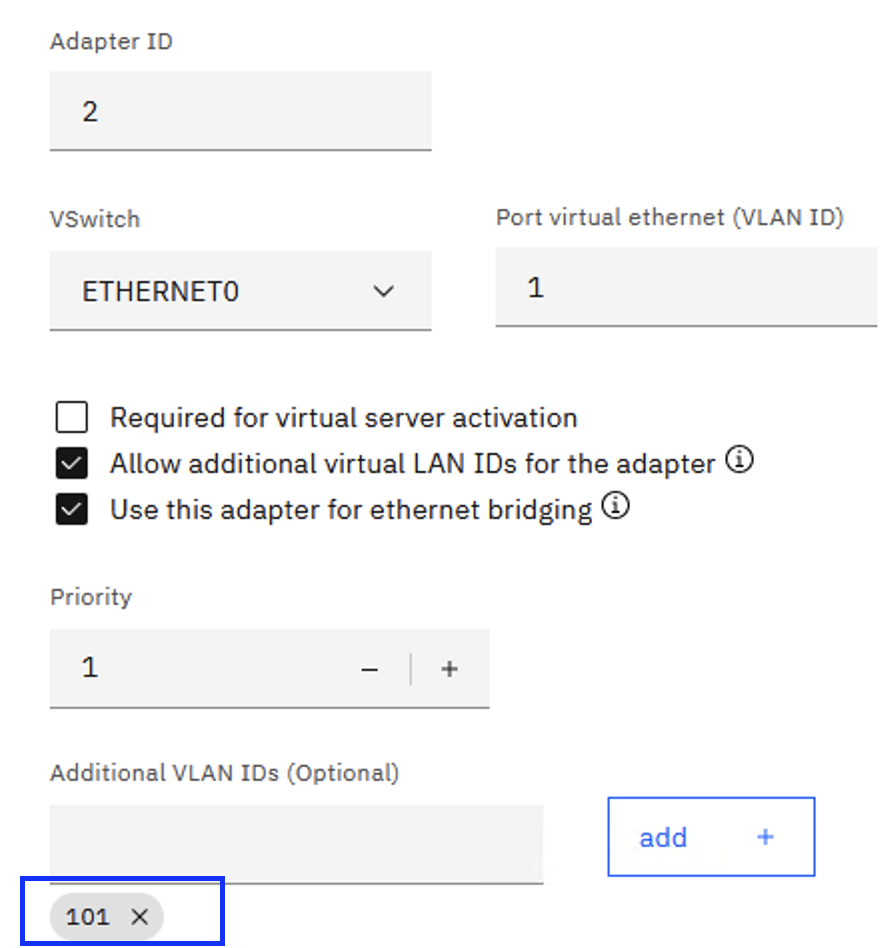
Task: Click the add button
Action: coord(711,837)
